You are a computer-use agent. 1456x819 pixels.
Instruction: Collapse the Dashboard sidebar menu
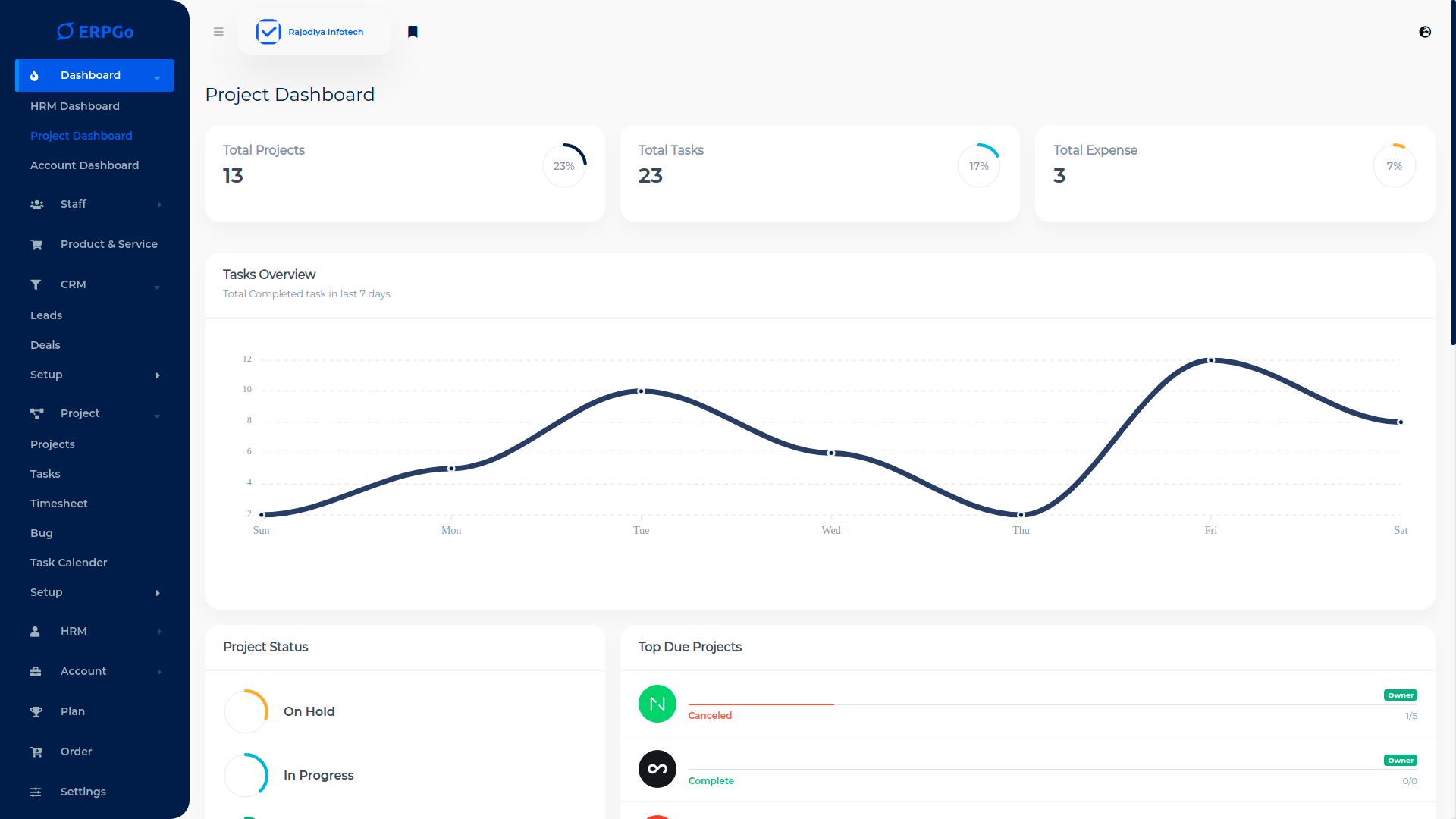(157, 76)
